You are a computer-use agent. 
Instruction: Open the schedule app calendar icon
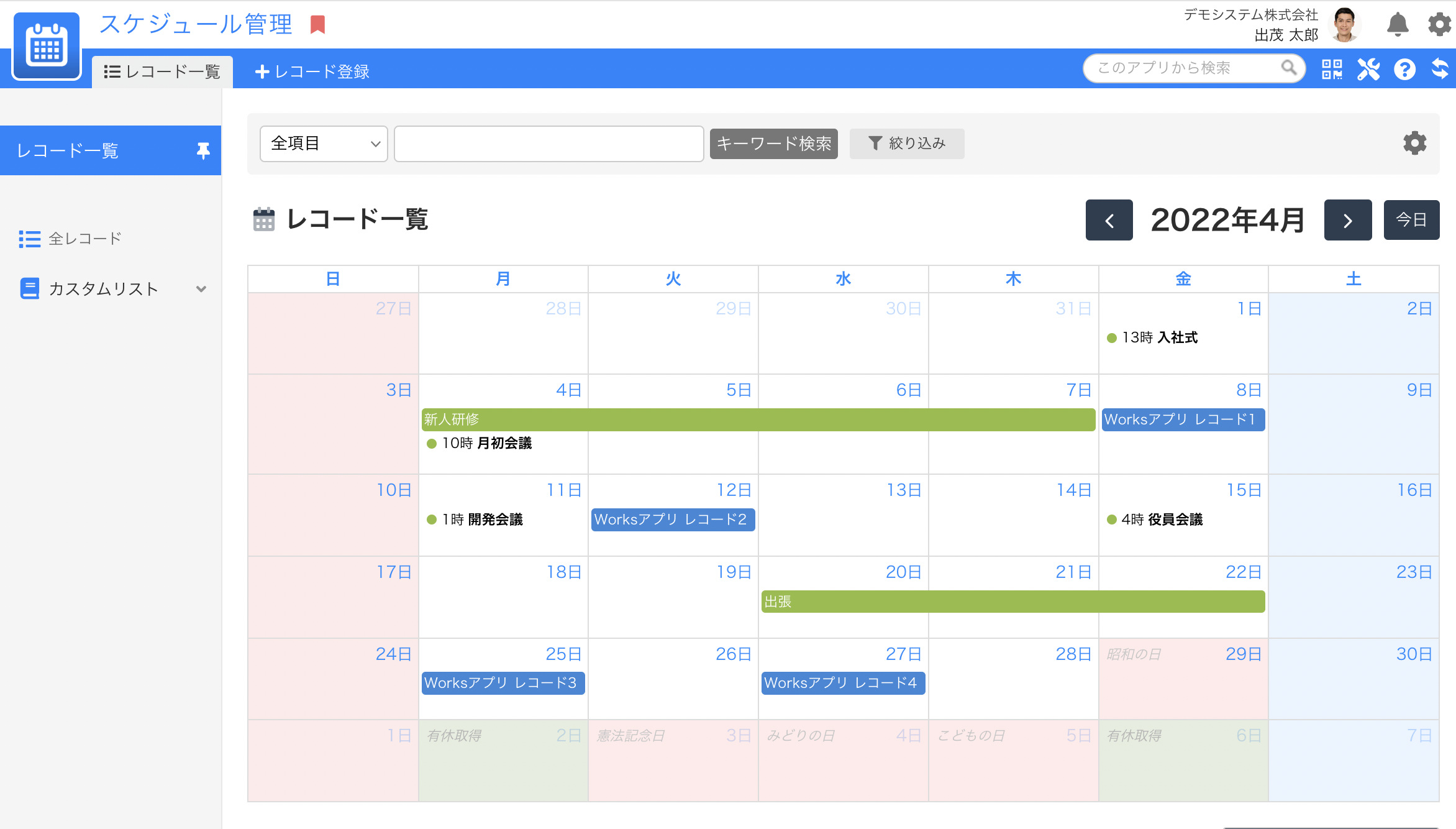(47, 46)
